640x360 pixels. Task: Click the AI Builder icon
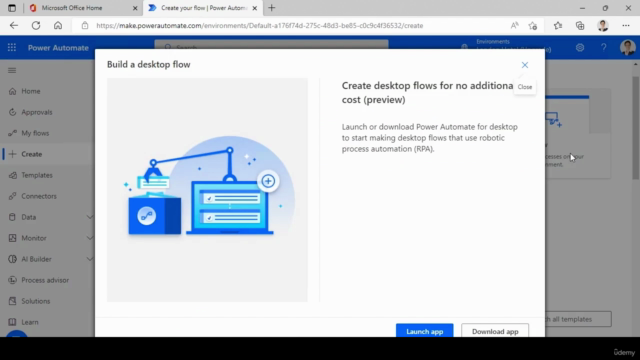click(x=12, y=259)
